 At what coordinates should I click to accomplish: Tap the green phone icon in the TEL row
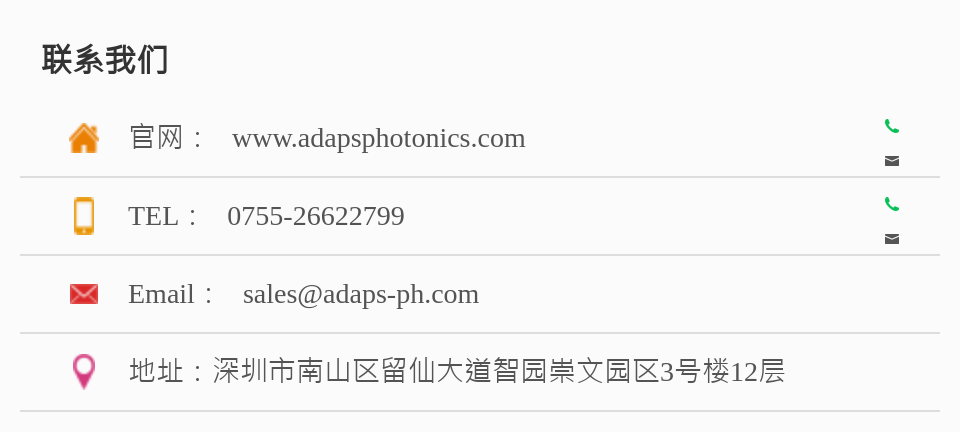892,204
